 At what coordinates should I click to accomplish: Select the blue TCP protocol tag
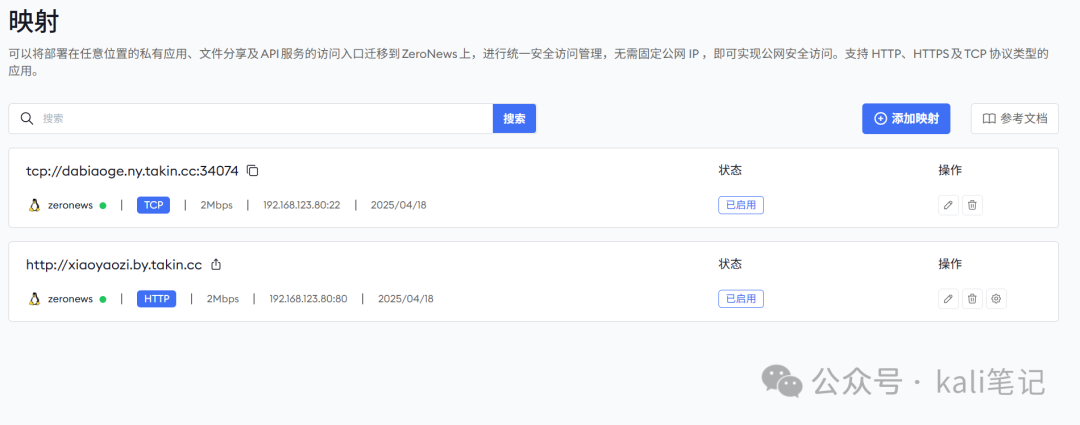[x=153, y=205]
